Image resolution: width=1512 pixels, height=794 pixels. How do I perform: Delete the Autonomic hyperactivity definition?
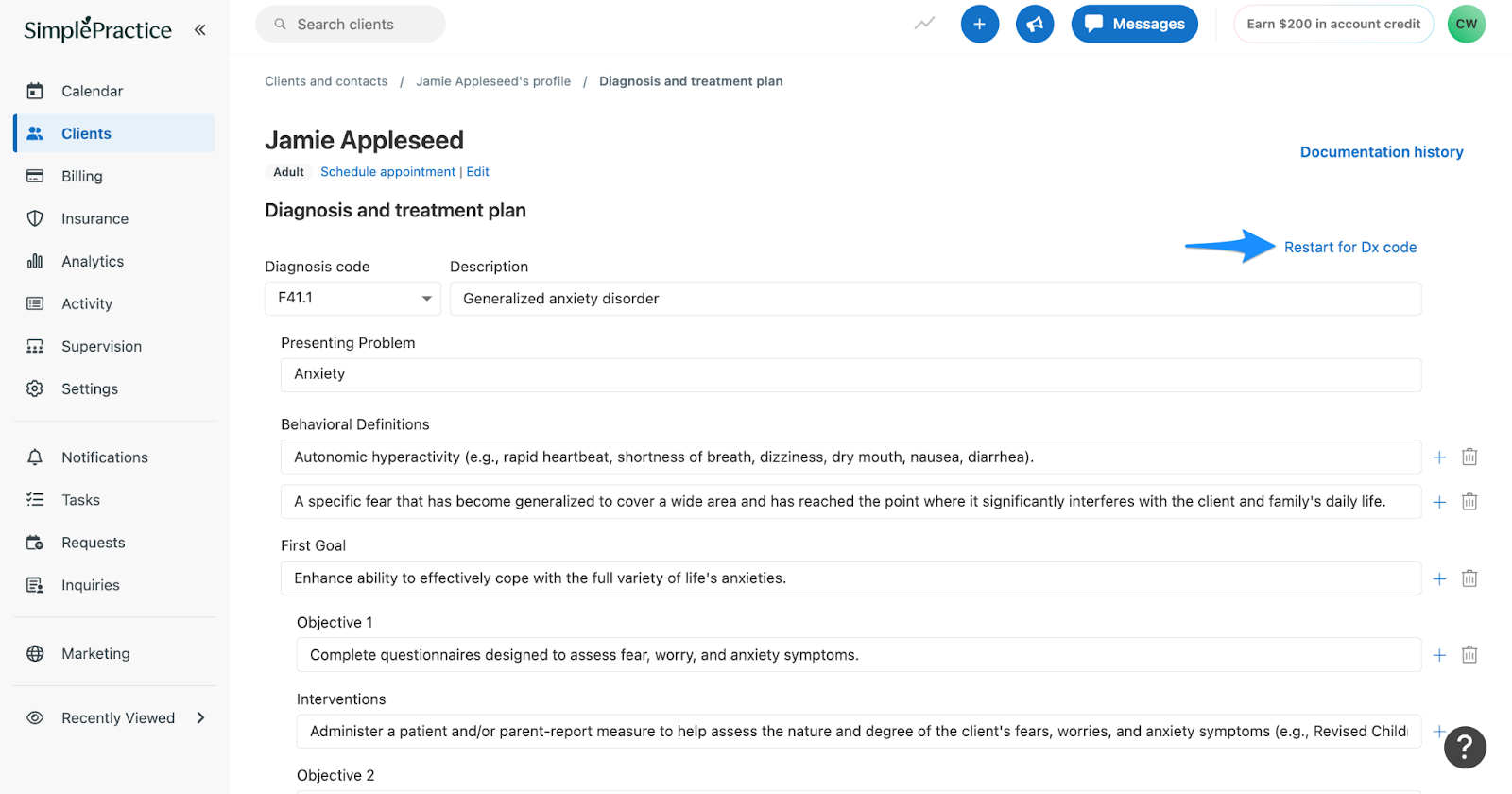[x=1469, y=457]
